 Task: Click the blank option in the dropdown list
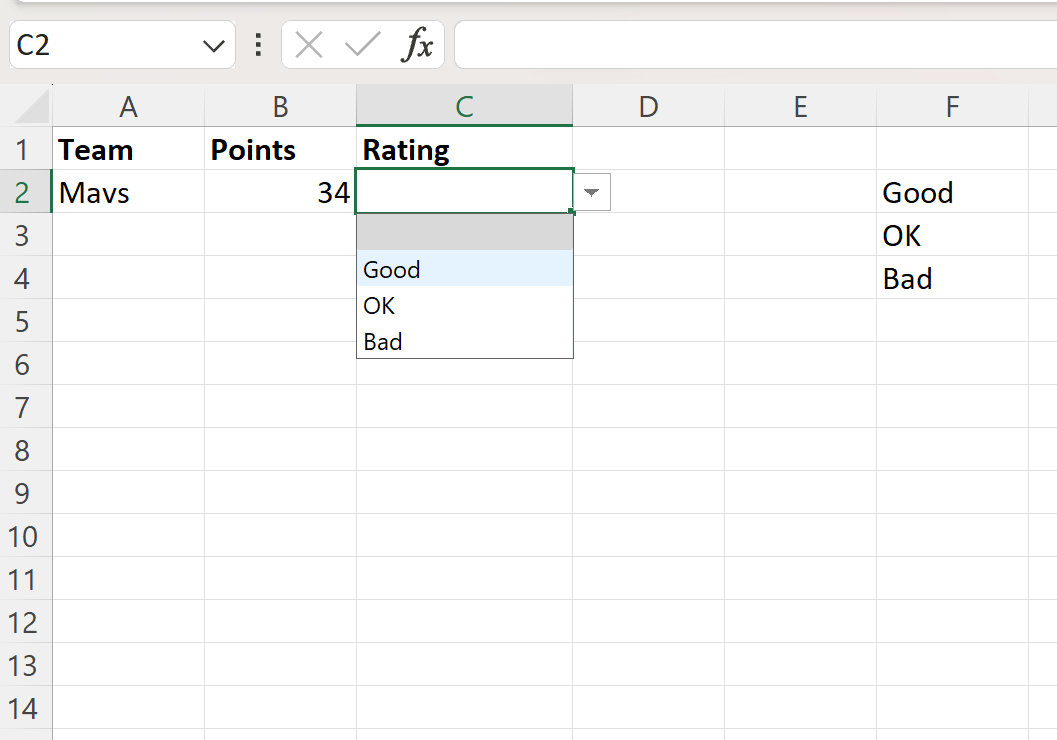[x=465, y=232]
